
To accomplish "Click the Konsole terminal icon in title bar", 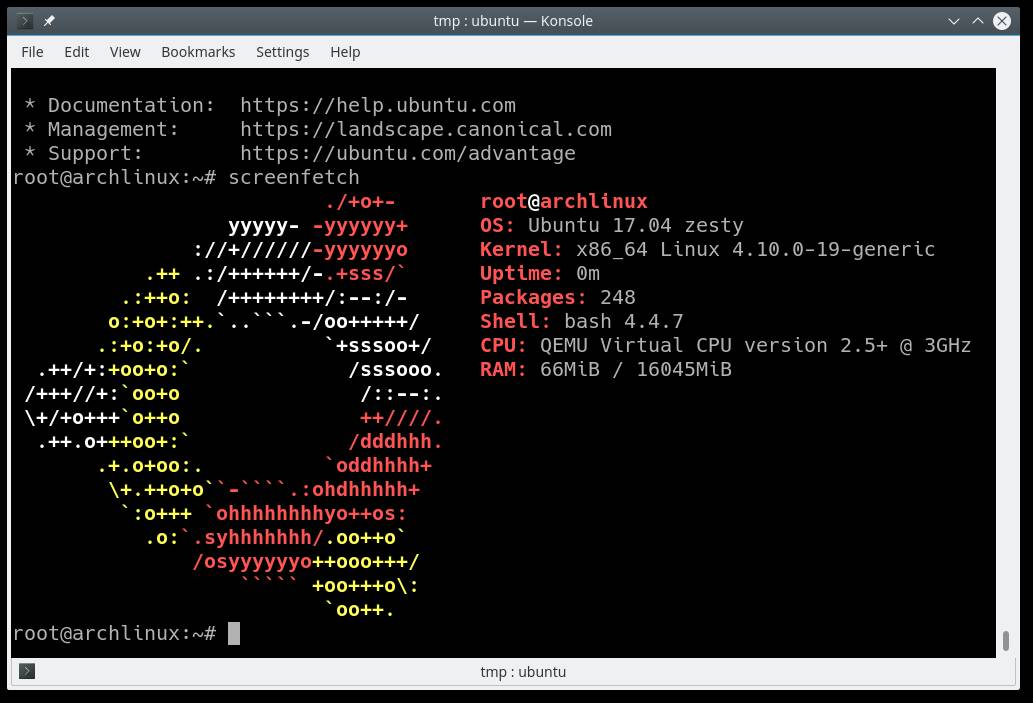I will (x=24, y=21).
